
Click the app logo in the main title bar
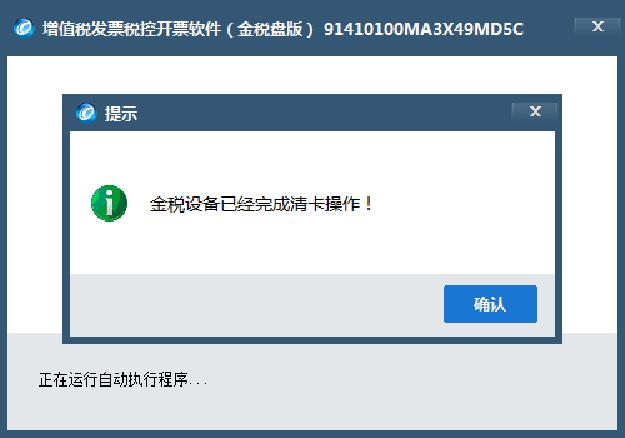(x=23, y=28)
